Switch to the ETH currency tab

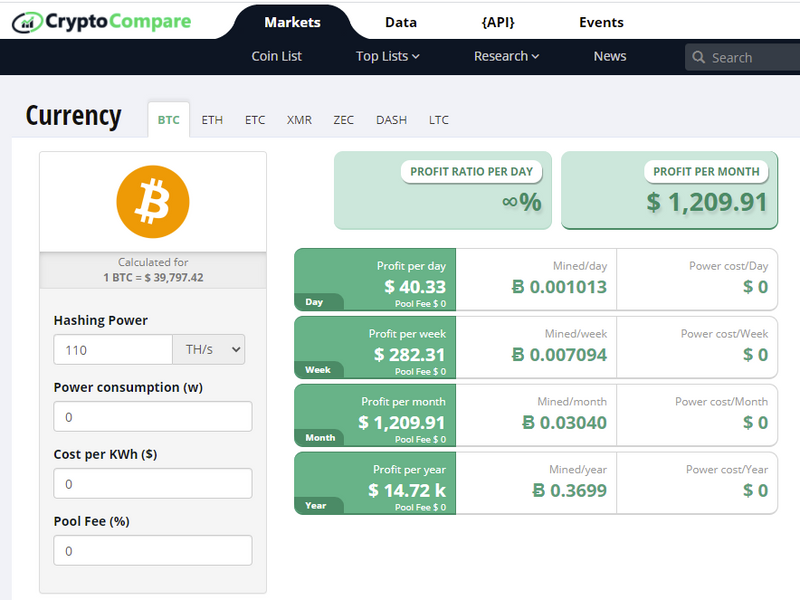point(212,120)
